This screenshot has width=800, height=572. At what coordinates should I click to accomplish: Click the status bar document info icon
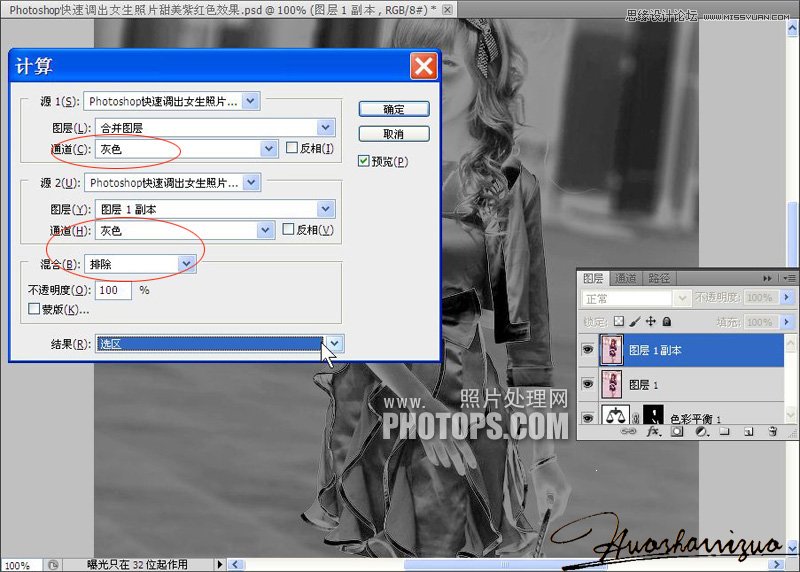click(53, 565)
